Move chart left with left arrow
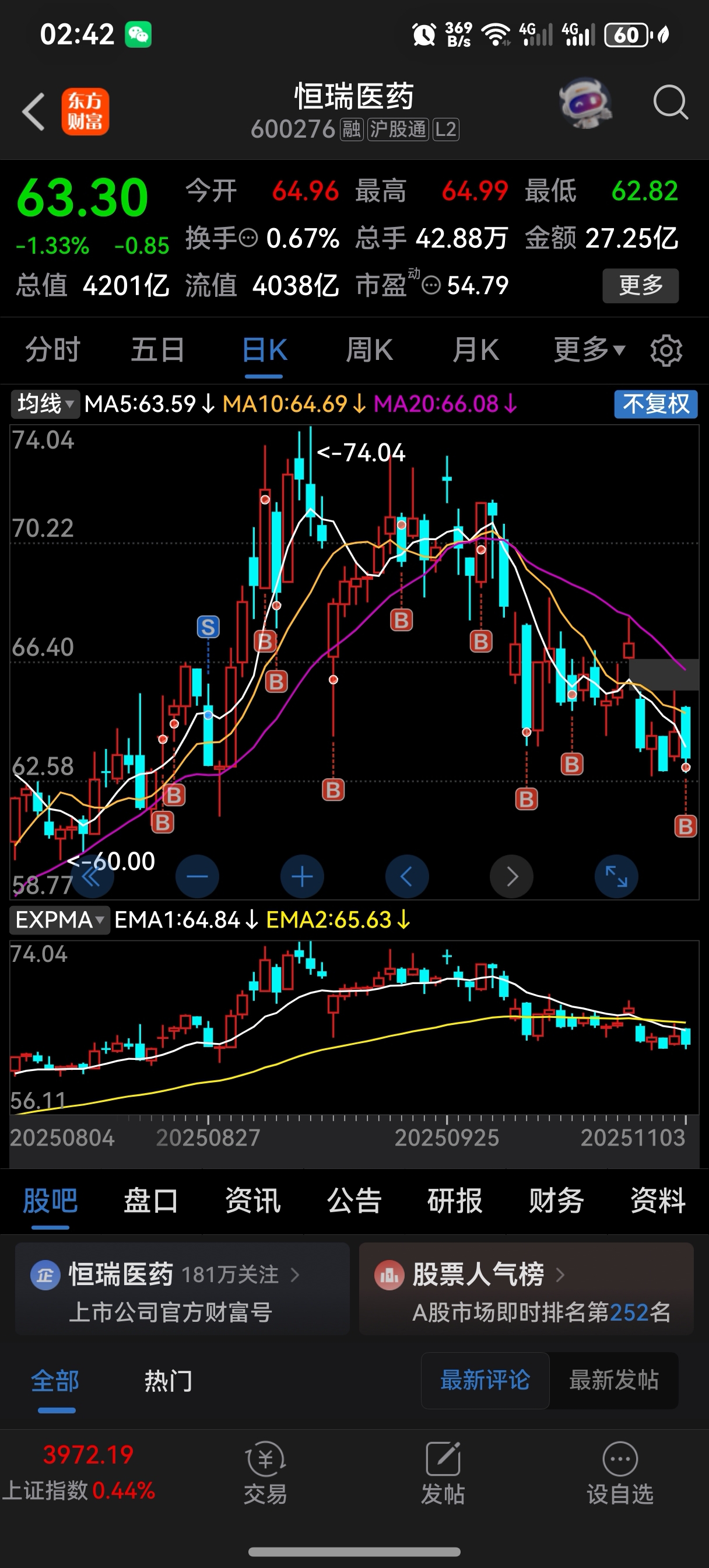Viewport: 709px width, 1568px height. (x=407, y=877)
